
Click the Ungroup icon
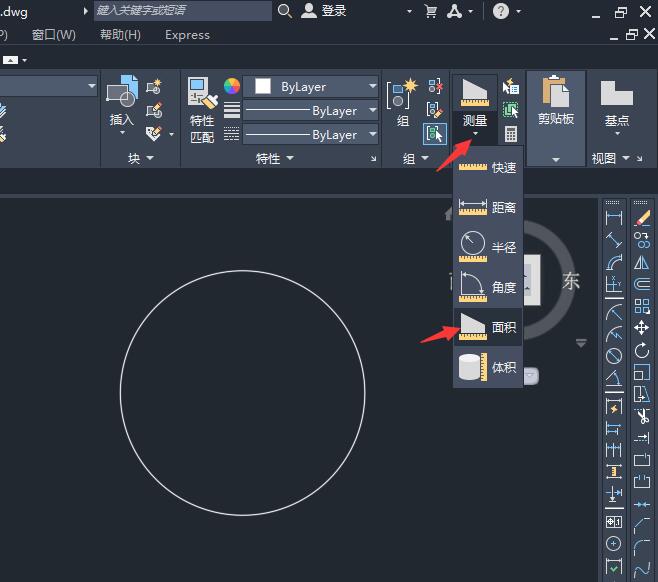click(434, 86)
